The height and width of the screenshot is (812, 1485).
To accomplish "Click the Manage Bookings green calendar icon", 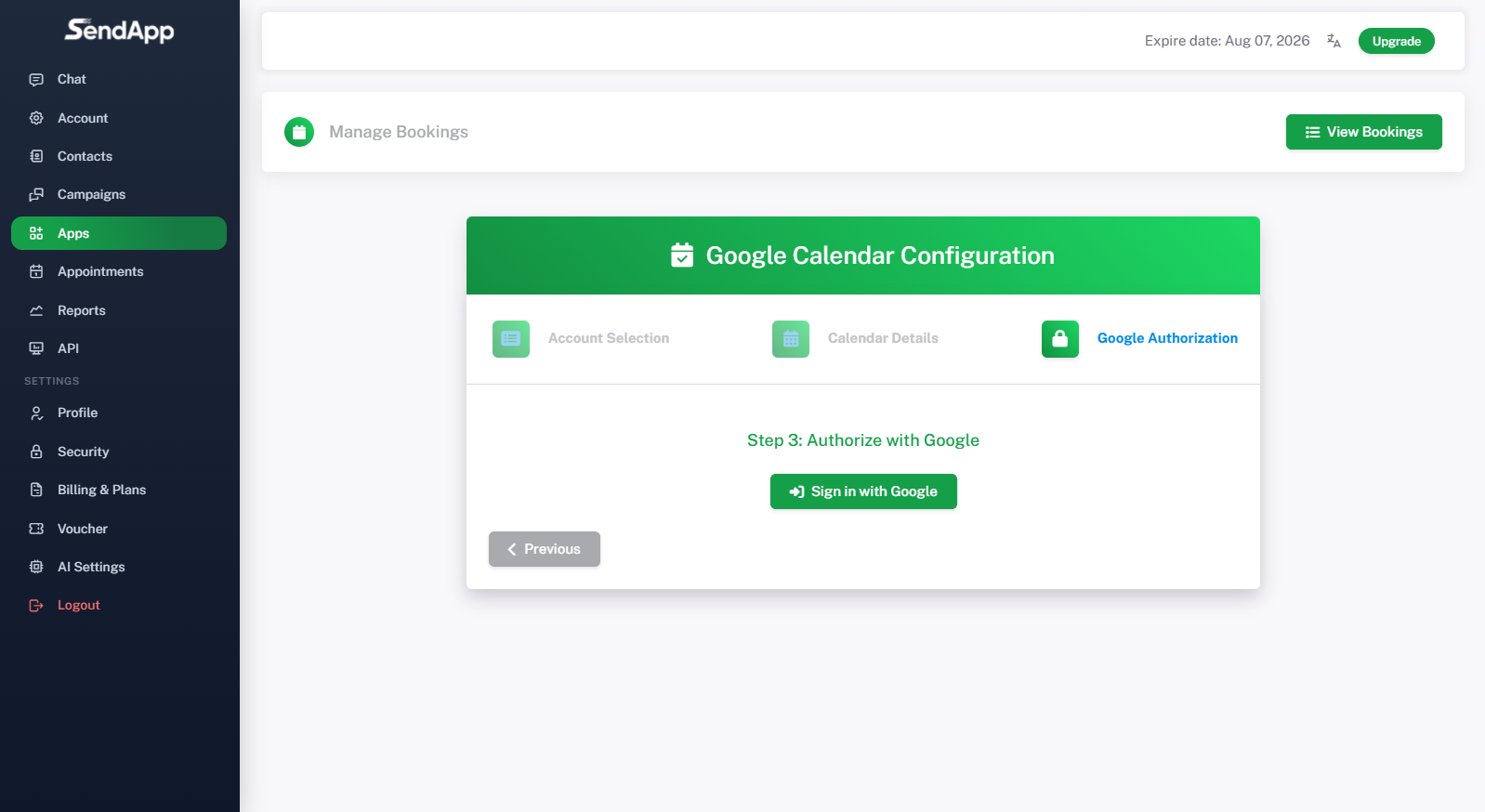I will click(299, 132).
